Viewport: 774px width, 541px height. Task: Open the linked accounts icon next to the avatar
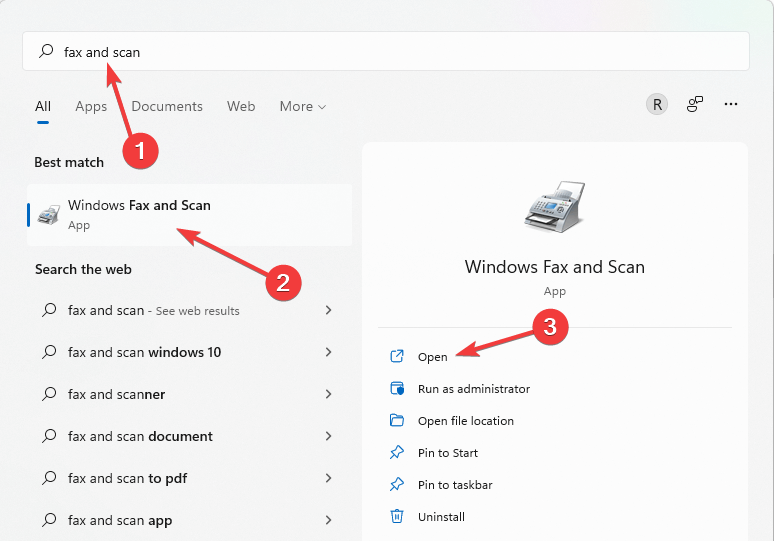(695, 104)
